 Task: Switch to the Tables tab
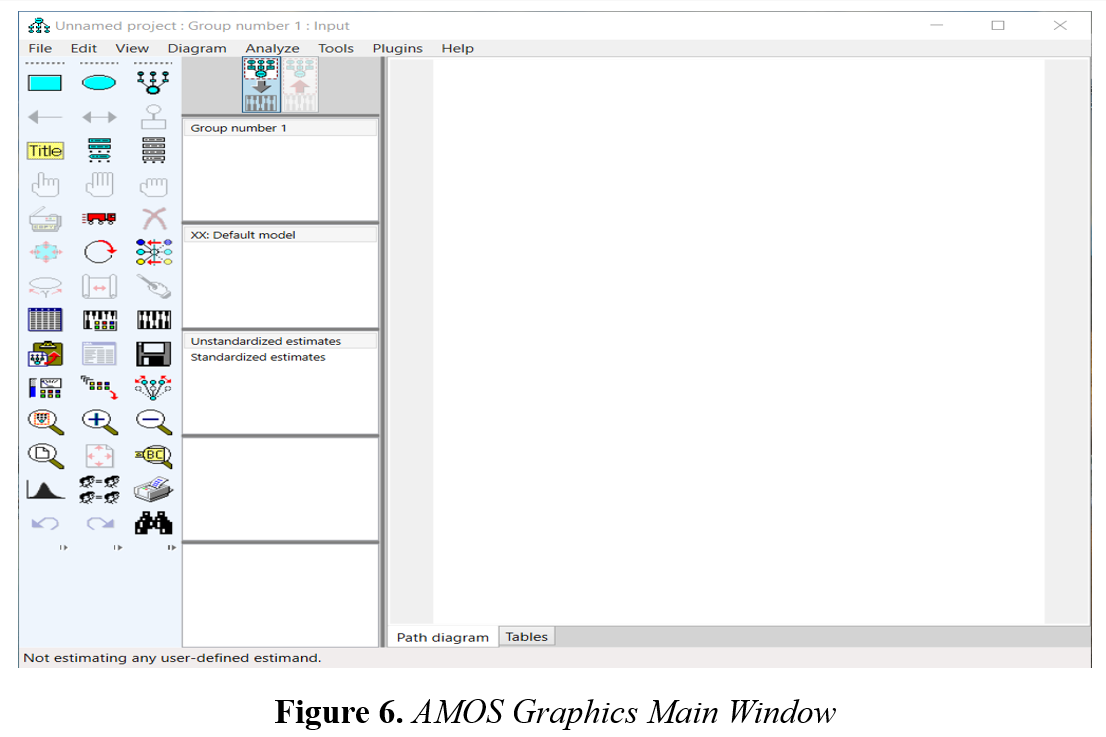(526, 636)
